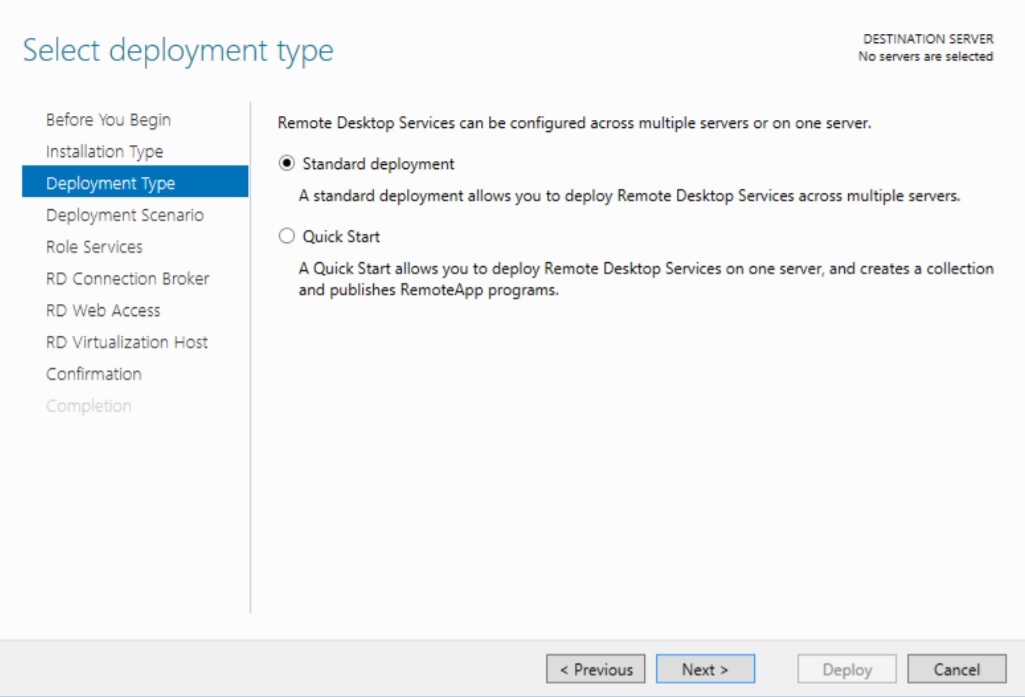
Task: Open the Confirmation step in the sidebar
Action: click(x=93, y=374)
